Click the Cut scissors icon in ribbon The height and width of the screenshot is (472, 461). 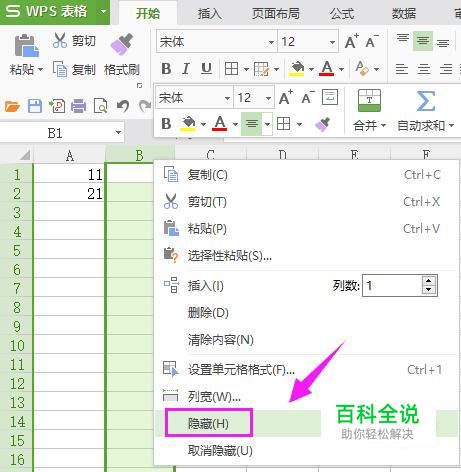(x=60, y=41)
